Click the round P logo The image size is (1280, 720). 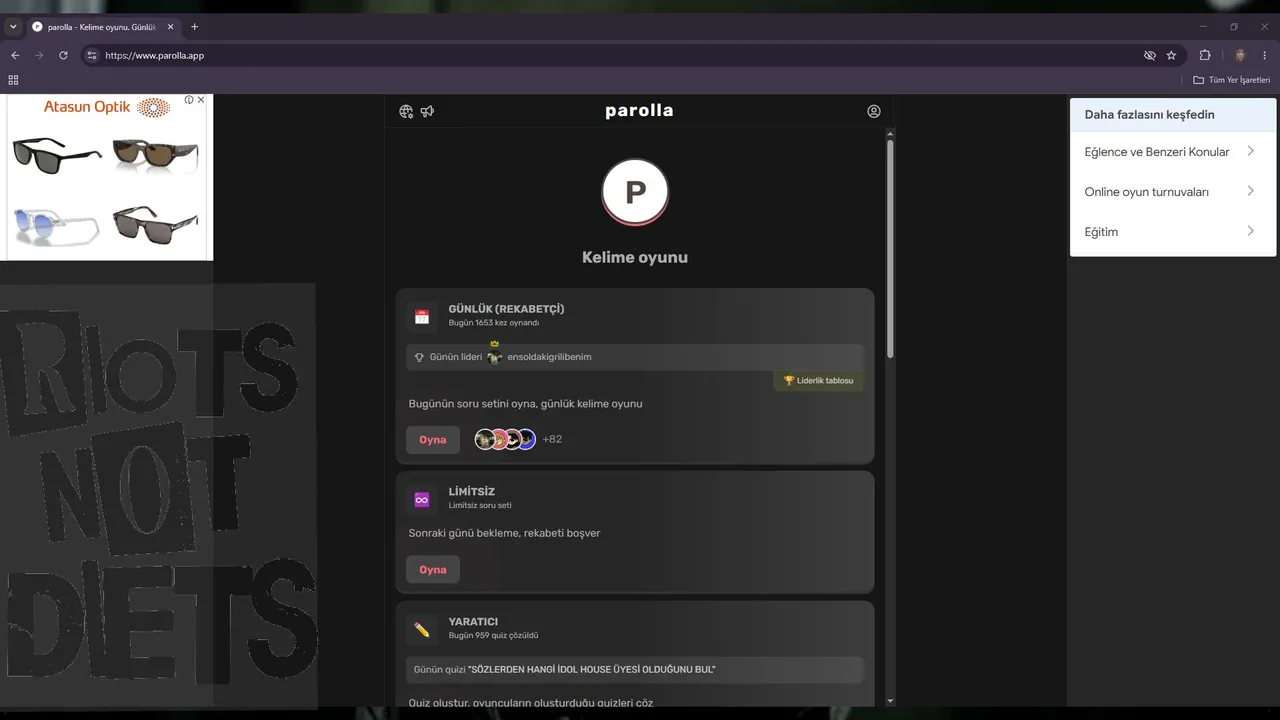[635, 192]
